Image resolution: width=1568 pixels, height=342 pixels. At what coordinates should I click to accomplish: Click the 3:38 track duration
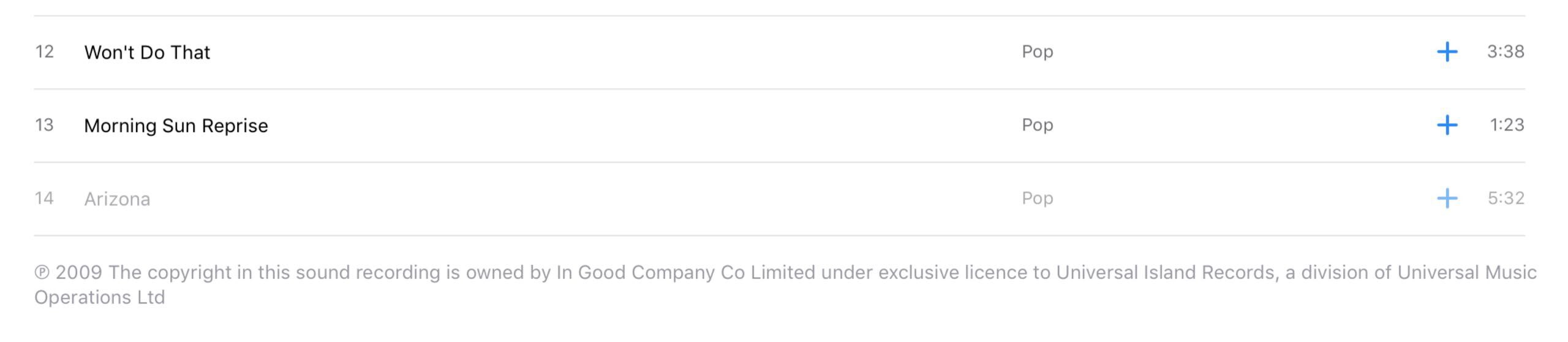point(1506,52)
